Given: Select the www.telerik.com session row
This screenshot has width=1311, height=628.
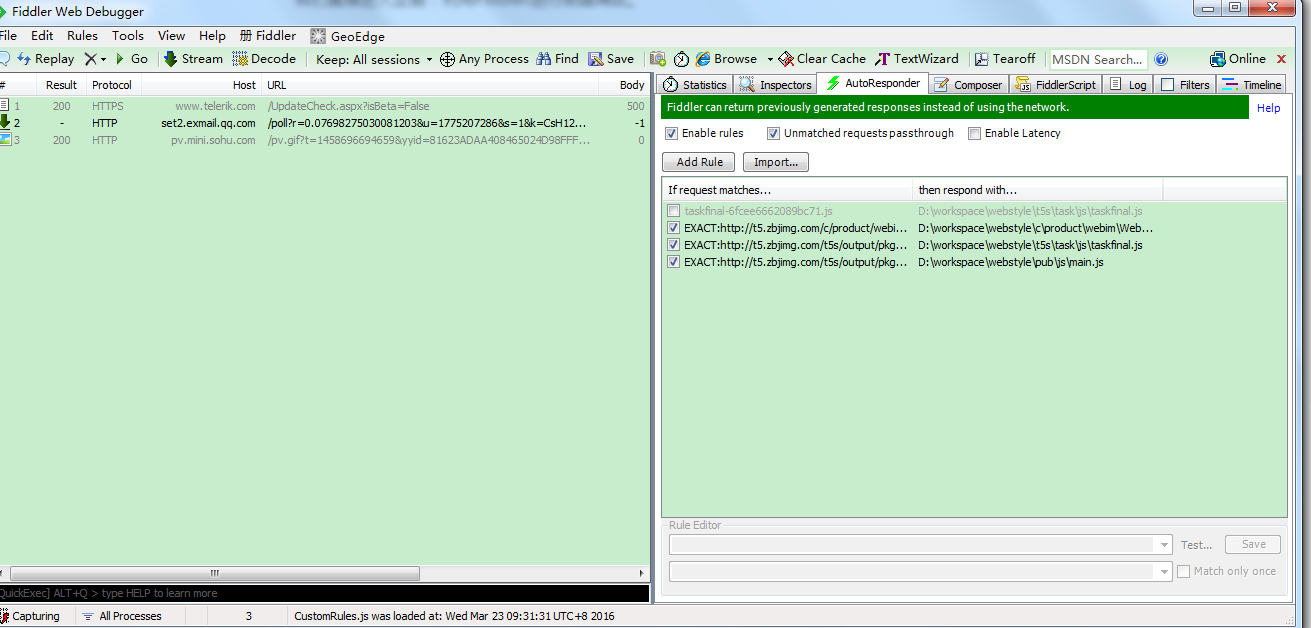Looking at the screenshot, I should click(x=325, y=106).
